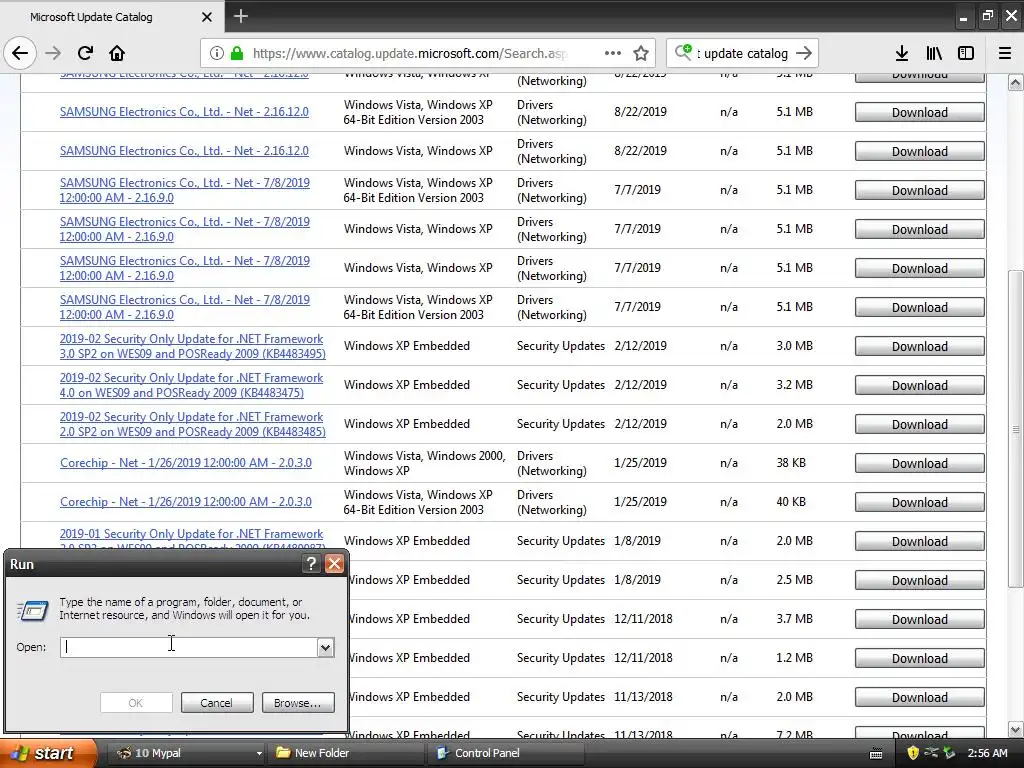Open Corechip Net link for Windows 2000 row
1024x768 pixels.
[x=185, y=463]
